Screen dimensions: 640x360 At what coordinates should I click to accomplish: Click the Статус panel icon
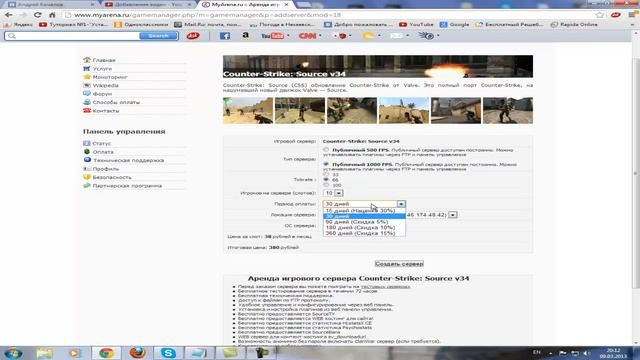[87, 143]
